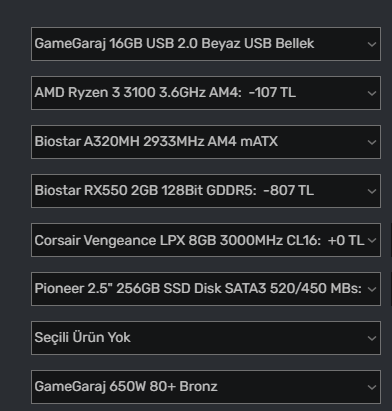This screenshot has height=411, width=392.
Task: Click the chevron beside the USB Bellek selection
Action: point(372,44)
